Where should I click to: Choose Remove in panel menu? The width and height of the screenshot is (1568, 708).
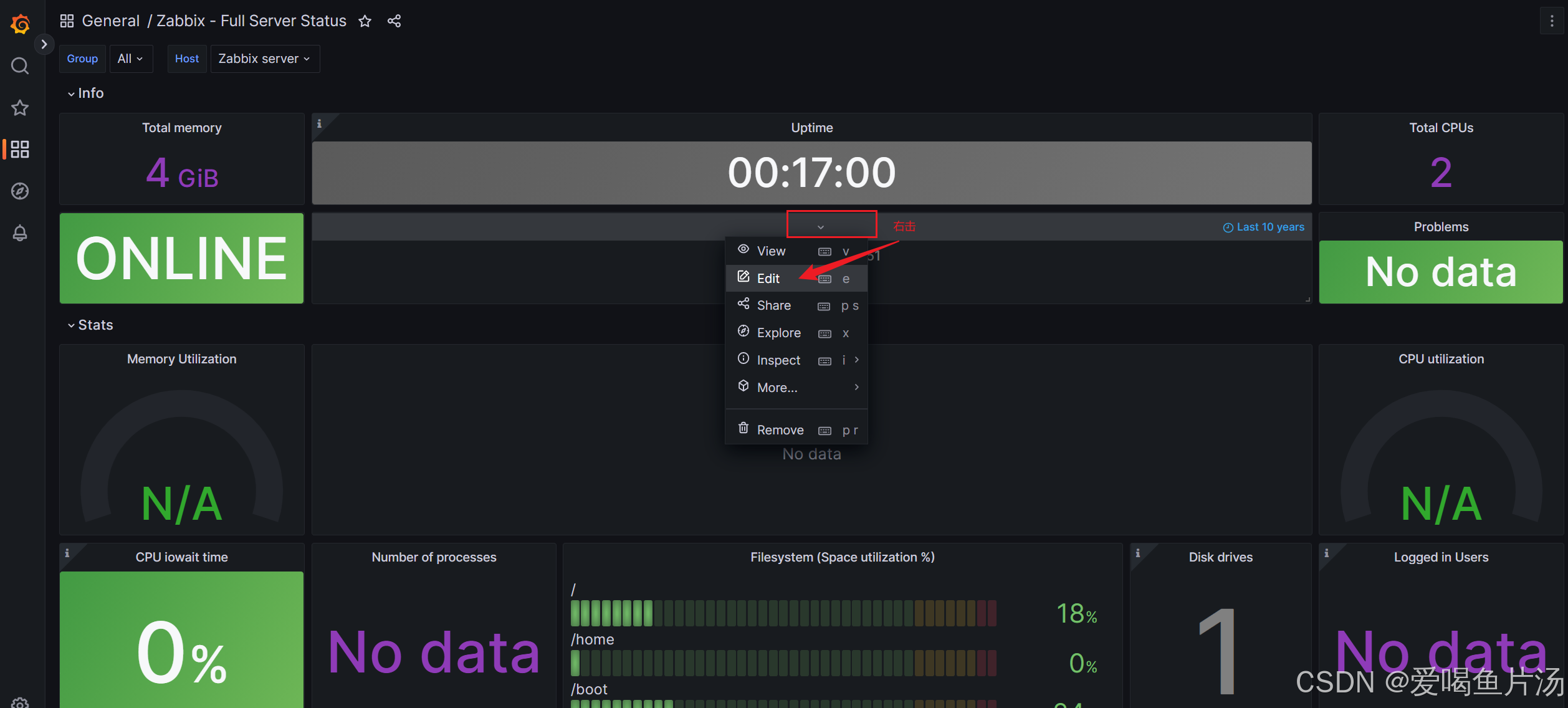(796, 430)
